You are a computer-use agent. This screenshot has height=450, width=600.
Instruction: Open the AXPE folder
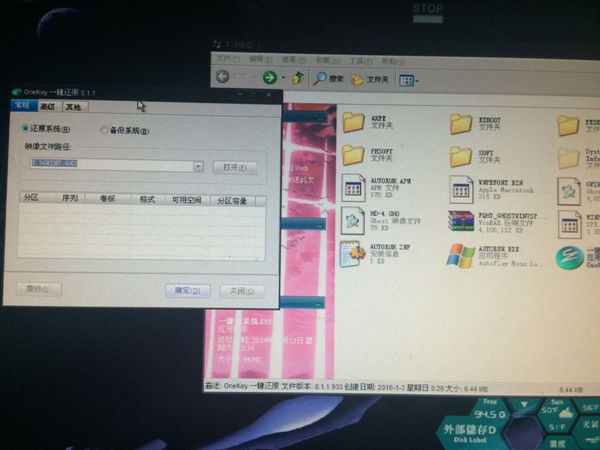pyautogui.click(x=353, y=122)
